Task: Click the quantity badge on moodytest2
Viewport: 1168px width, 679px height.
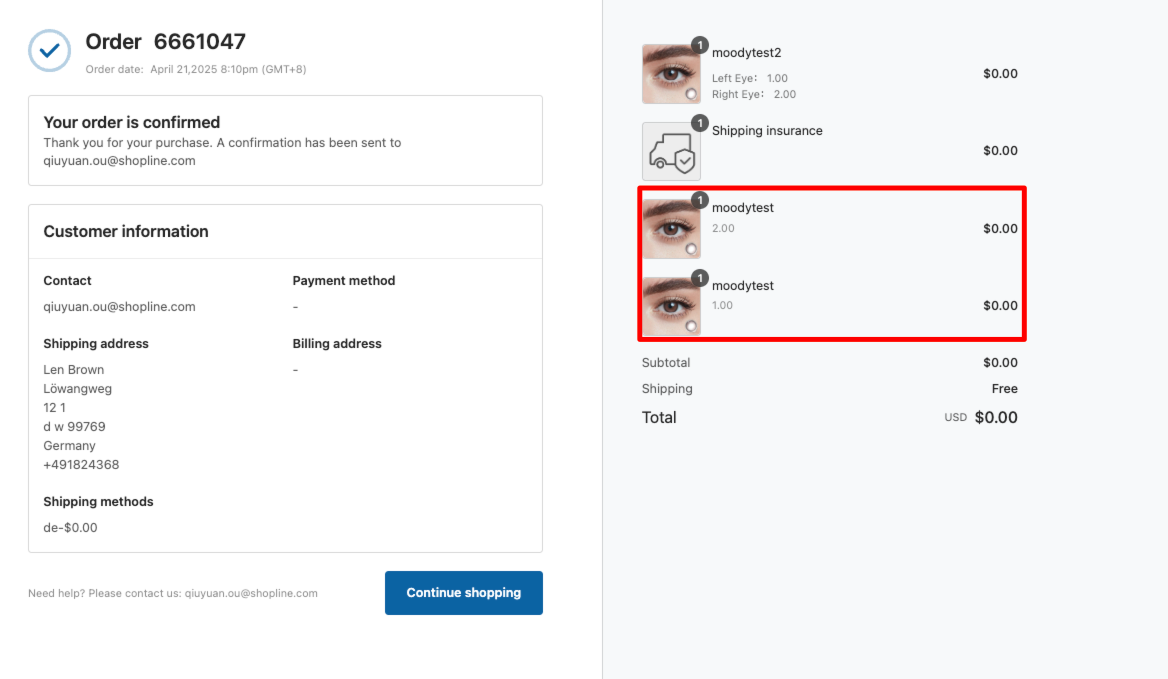Action: (x=700, y=45)
